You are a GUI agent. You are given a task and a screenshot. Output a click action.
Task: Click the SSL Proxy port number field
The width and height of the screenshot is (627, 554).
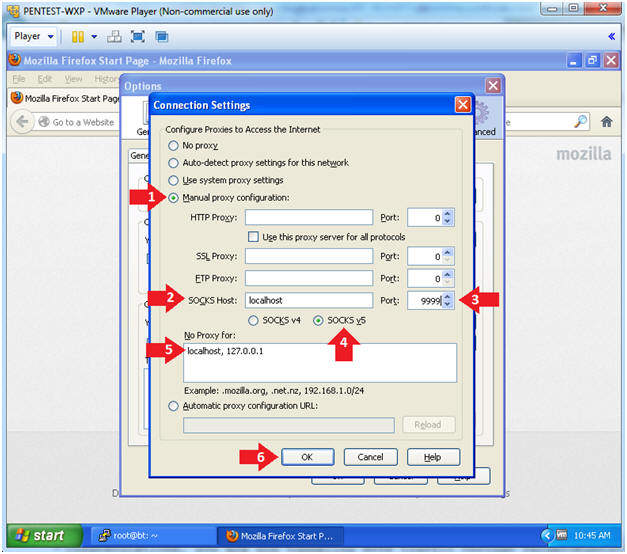(425, 256)
